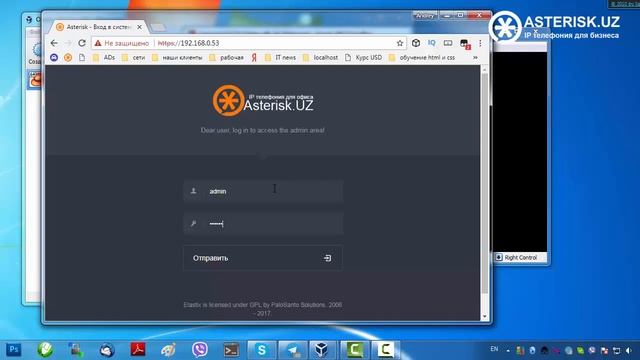Open Viber from the taskbar
The image size is (640, 360).
click(200, 350)
